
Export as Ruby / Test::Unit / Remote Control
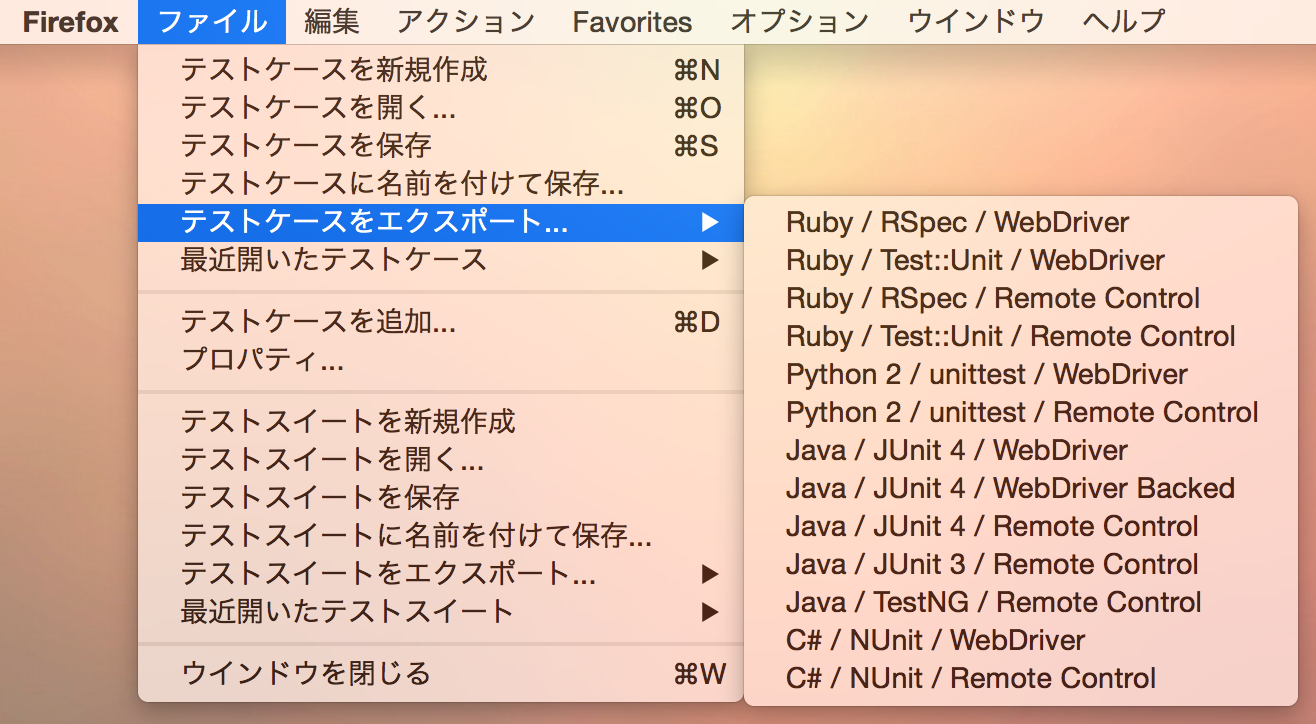1021,336
